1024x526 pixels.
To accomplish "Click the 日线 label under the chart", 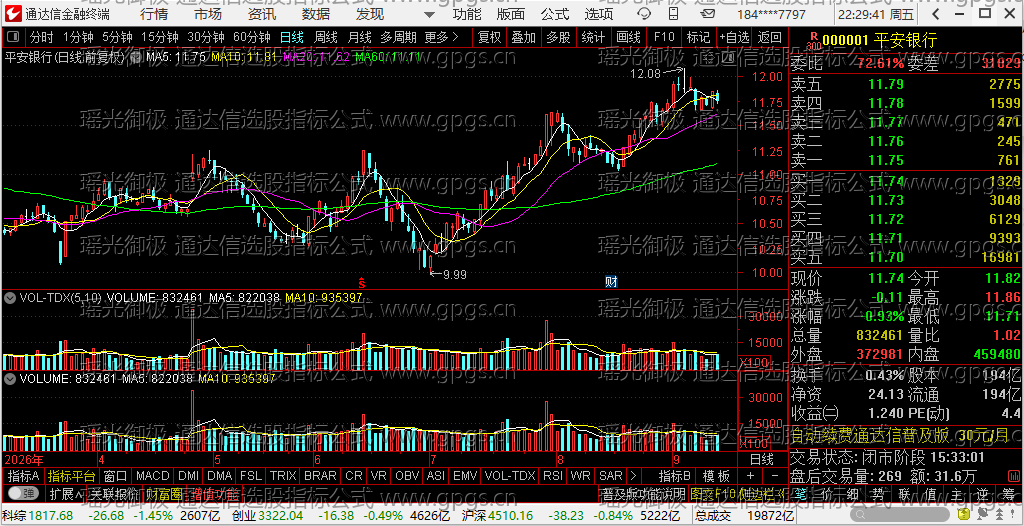I will 762,458.
